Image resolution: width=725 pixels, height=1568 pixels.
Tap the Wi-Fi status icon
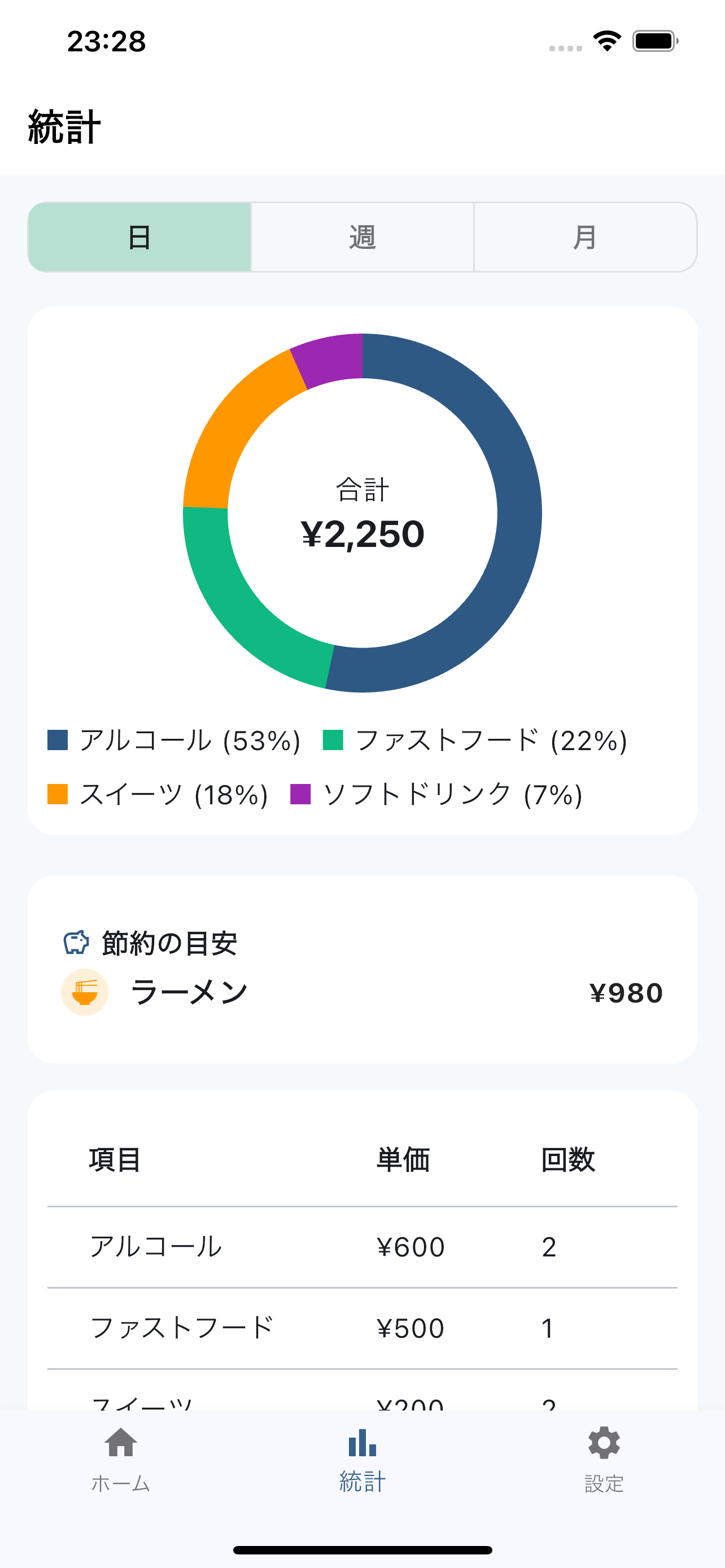607,41
